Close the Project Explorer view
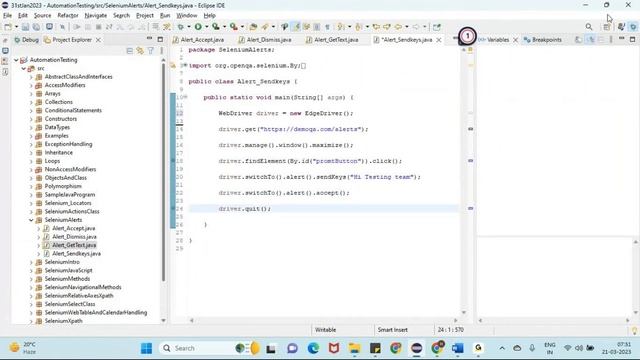The height and width of the screenshot is (360, 640). click(x=98, y=40)
